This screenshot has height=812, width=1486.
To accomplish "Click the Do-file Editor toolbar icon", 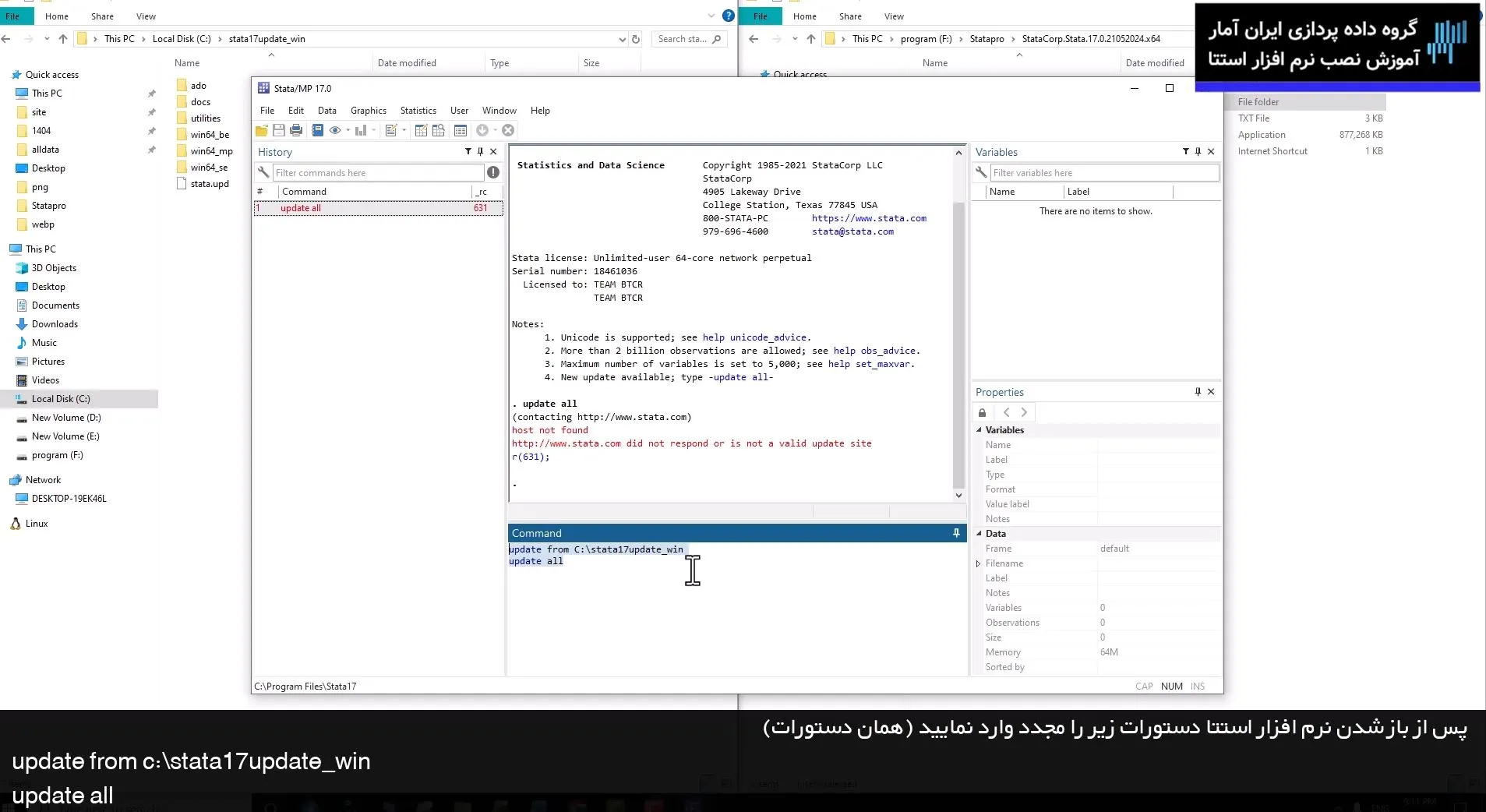I will [391, 130].
